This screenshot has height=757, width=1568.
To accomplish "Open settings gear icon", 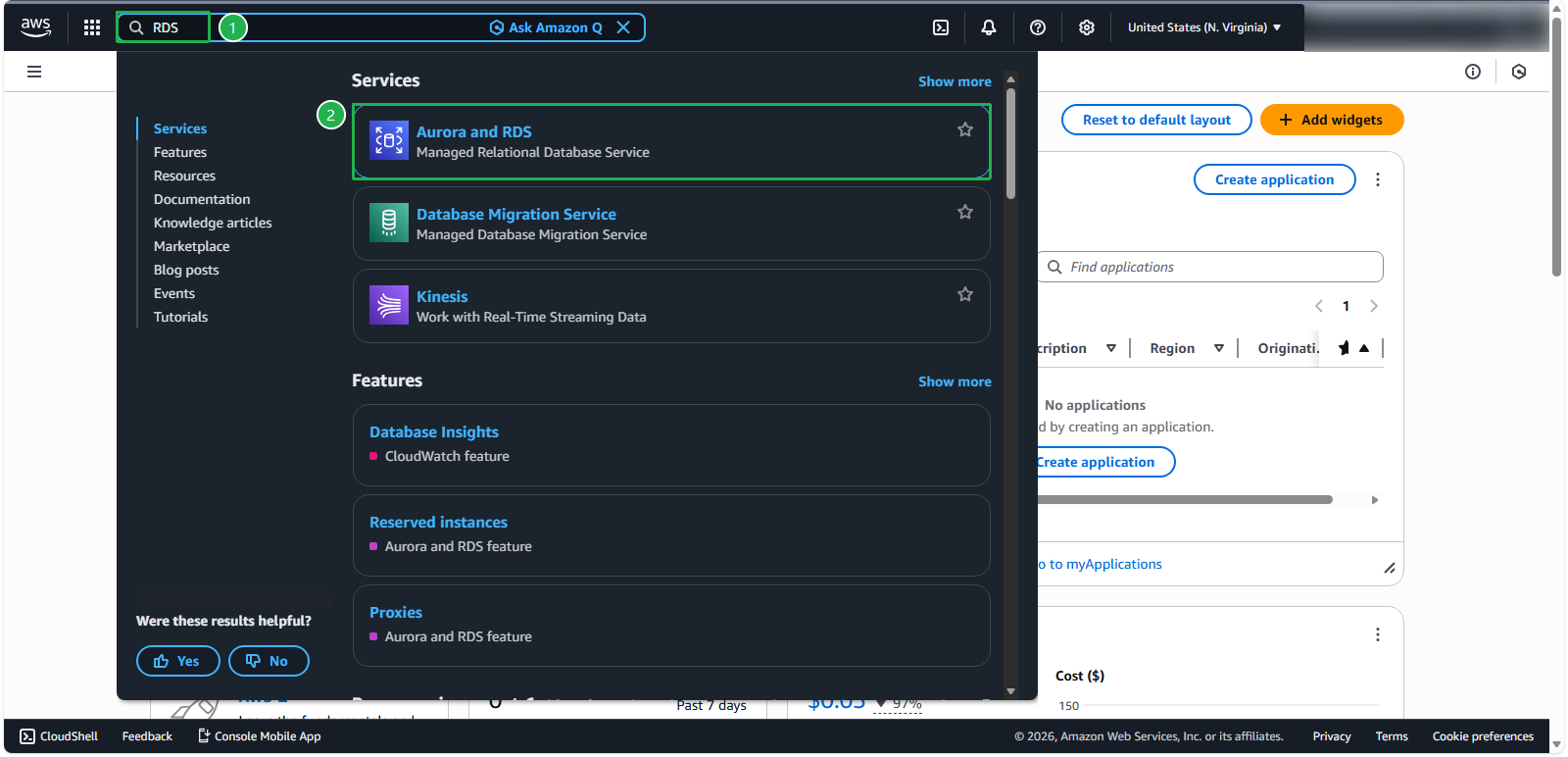I will [1087, 27].
